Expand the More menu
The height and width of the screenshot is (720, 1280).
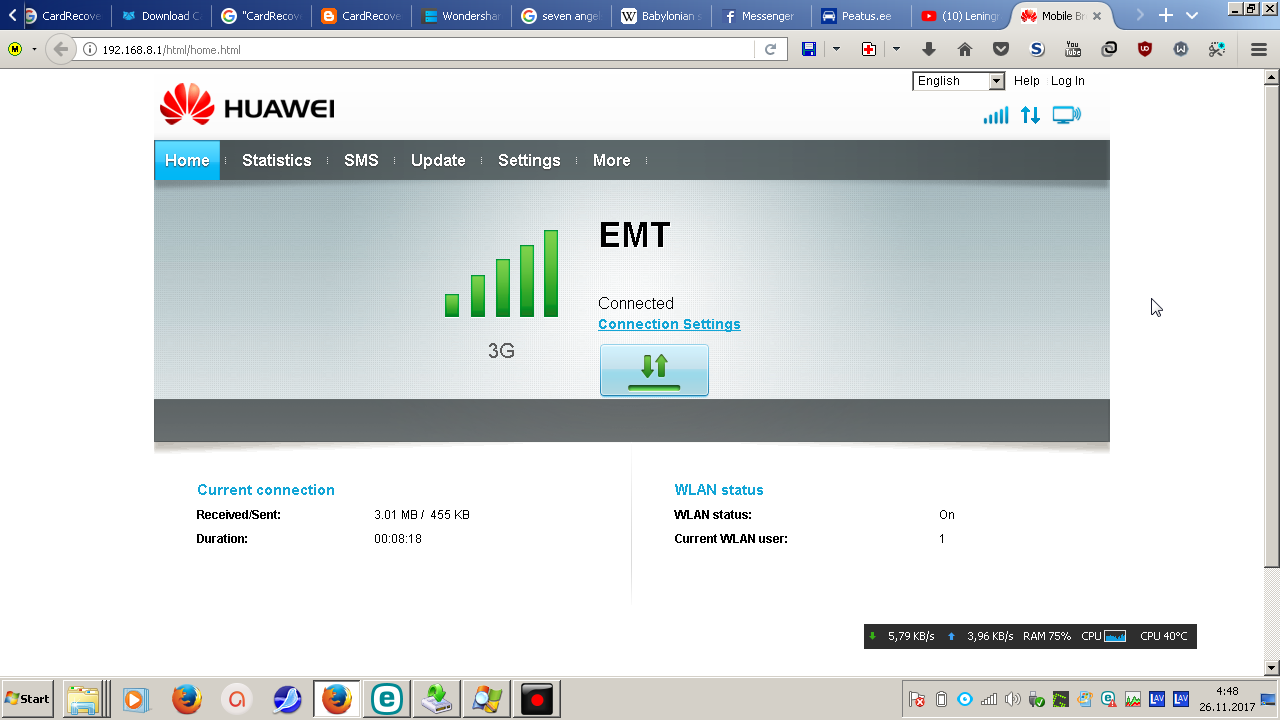(x=611, y=160)
